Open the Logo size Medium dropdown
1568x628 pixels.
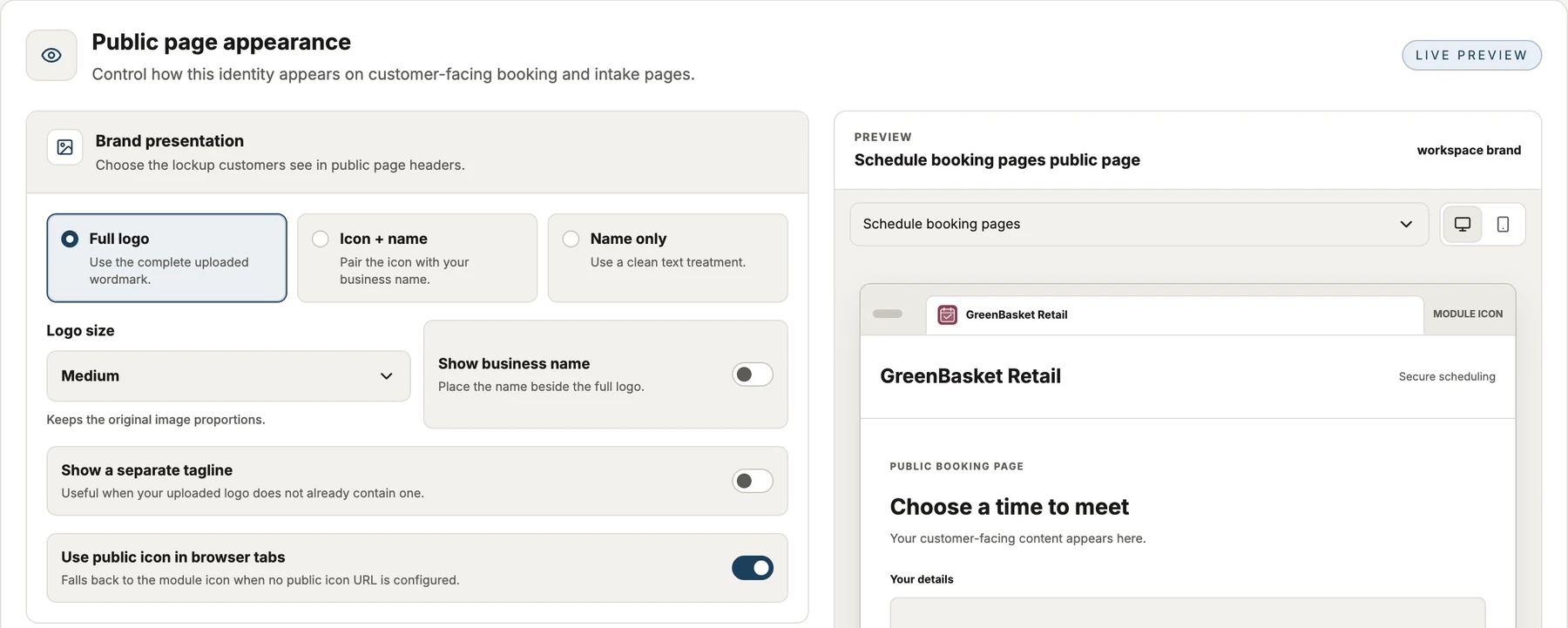(228, 376)
